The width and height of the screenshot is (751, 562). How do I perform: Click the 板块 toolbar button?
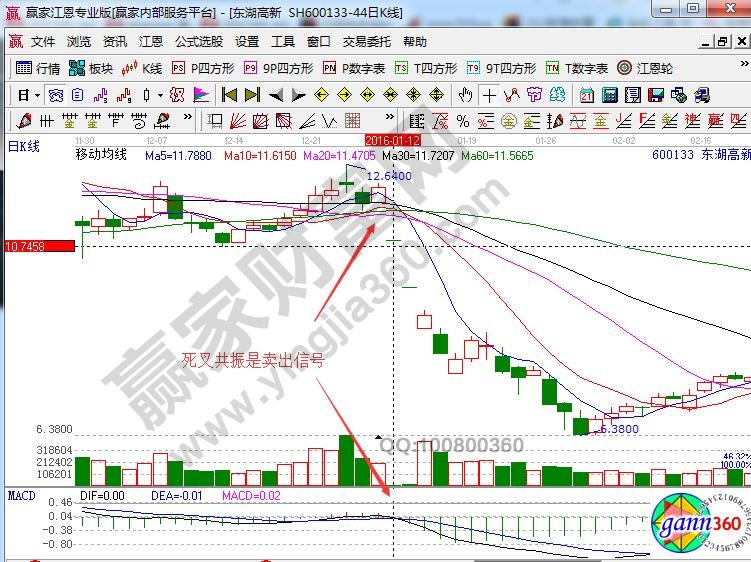point(91,69)
